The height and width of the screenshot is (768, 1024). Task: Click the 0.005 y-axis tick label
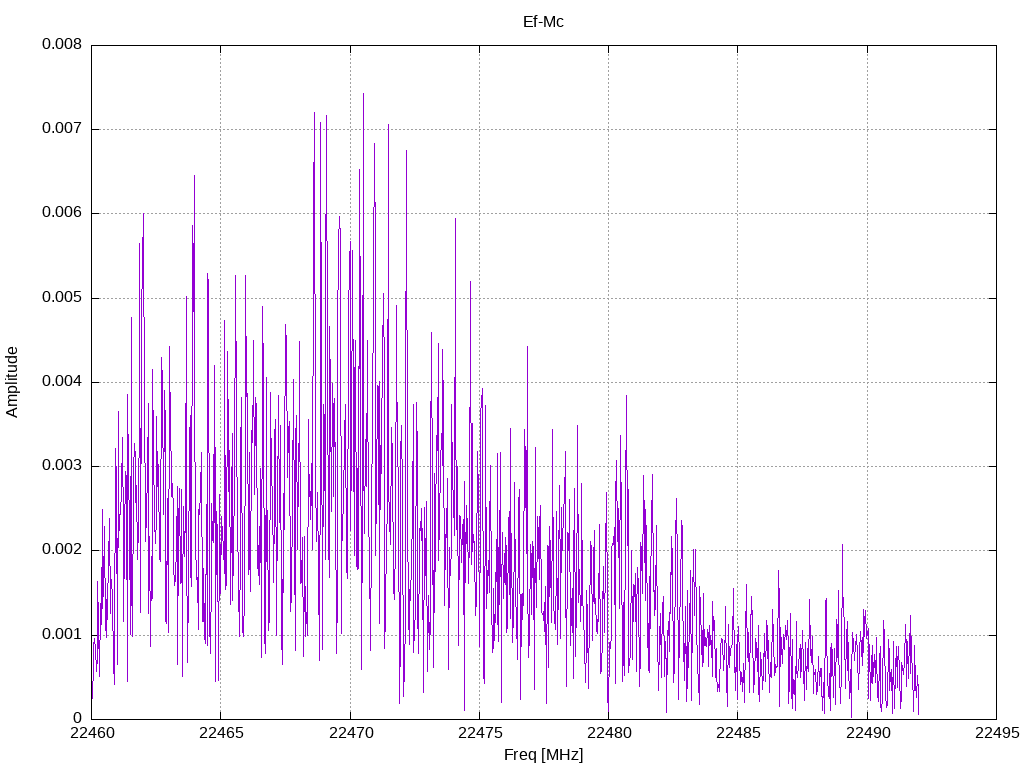coord(62,297)
